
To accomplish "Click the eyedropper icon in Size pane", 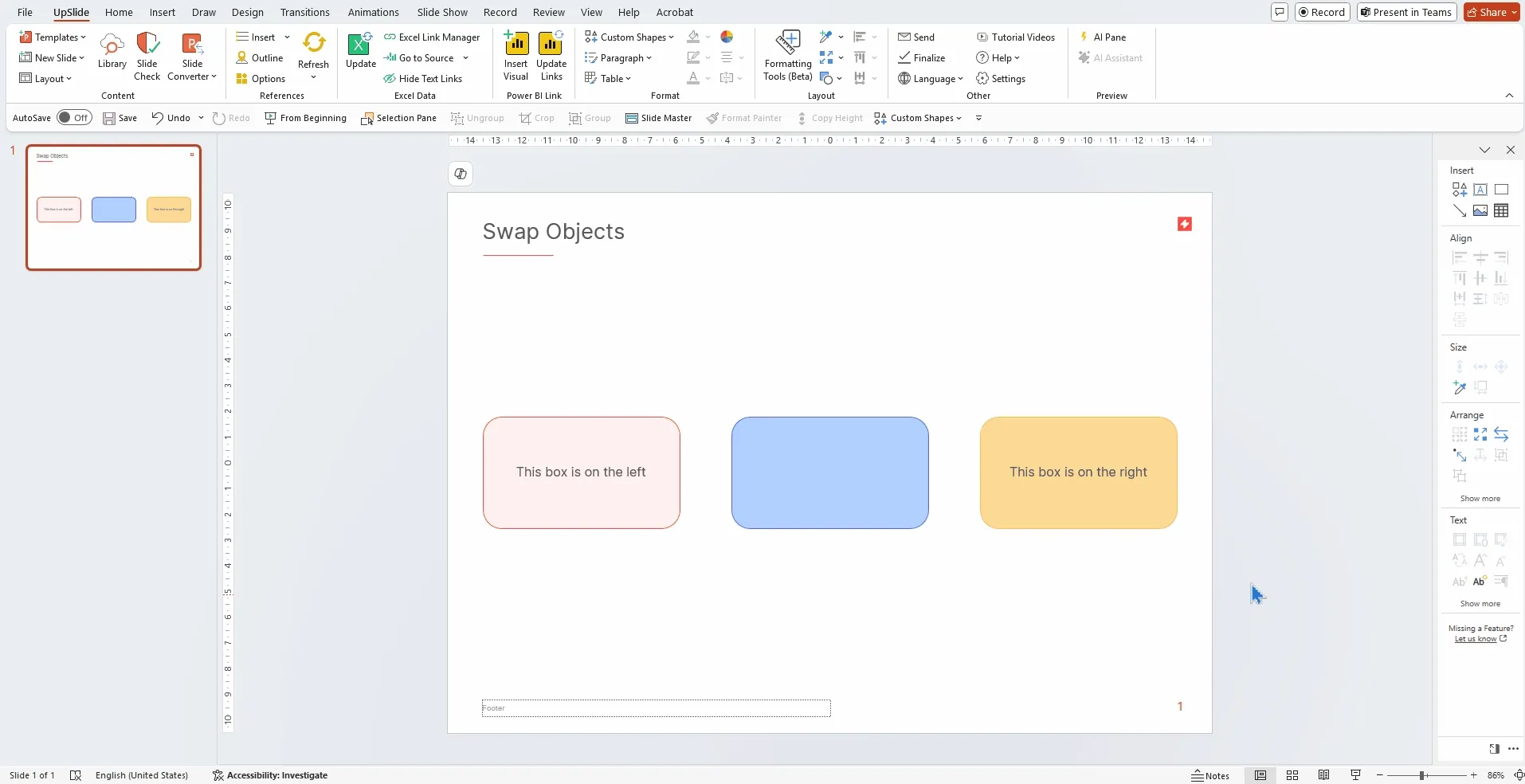I will click(x=1460, y=387).
